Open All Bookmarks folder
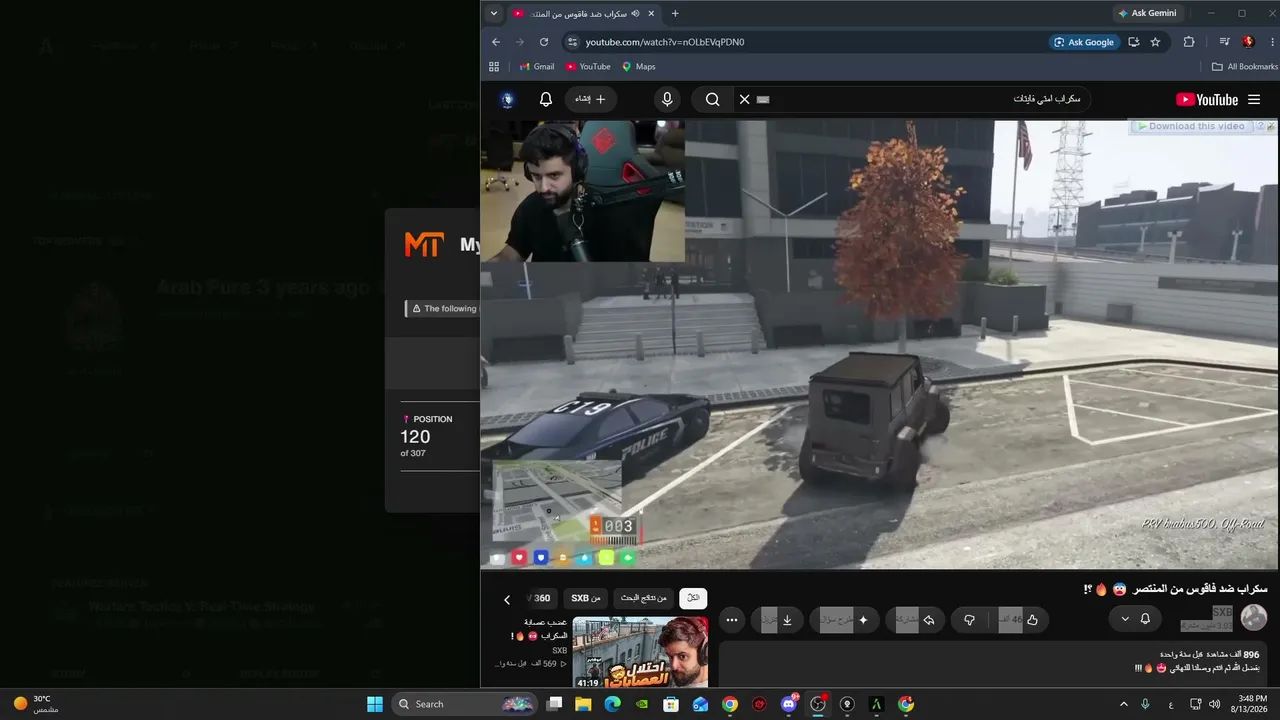Image resolution: width=1280 pixels, height=720 pixels. 1245,67
